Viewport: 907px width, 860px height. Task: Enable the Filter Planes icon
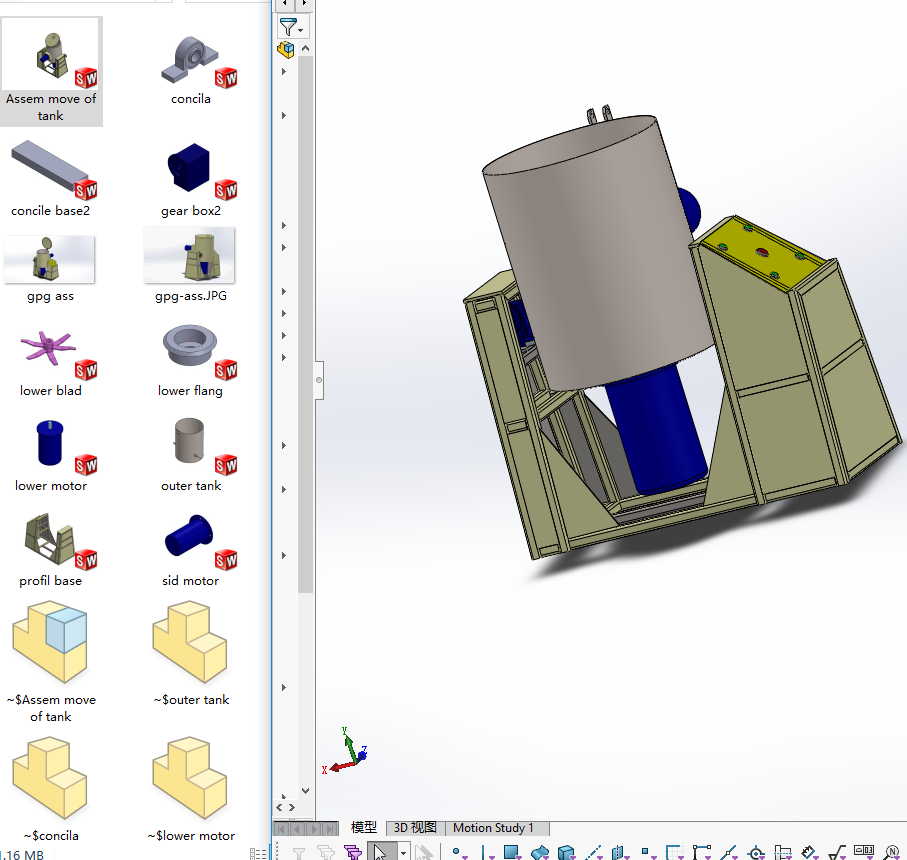[x=620, y=852]
